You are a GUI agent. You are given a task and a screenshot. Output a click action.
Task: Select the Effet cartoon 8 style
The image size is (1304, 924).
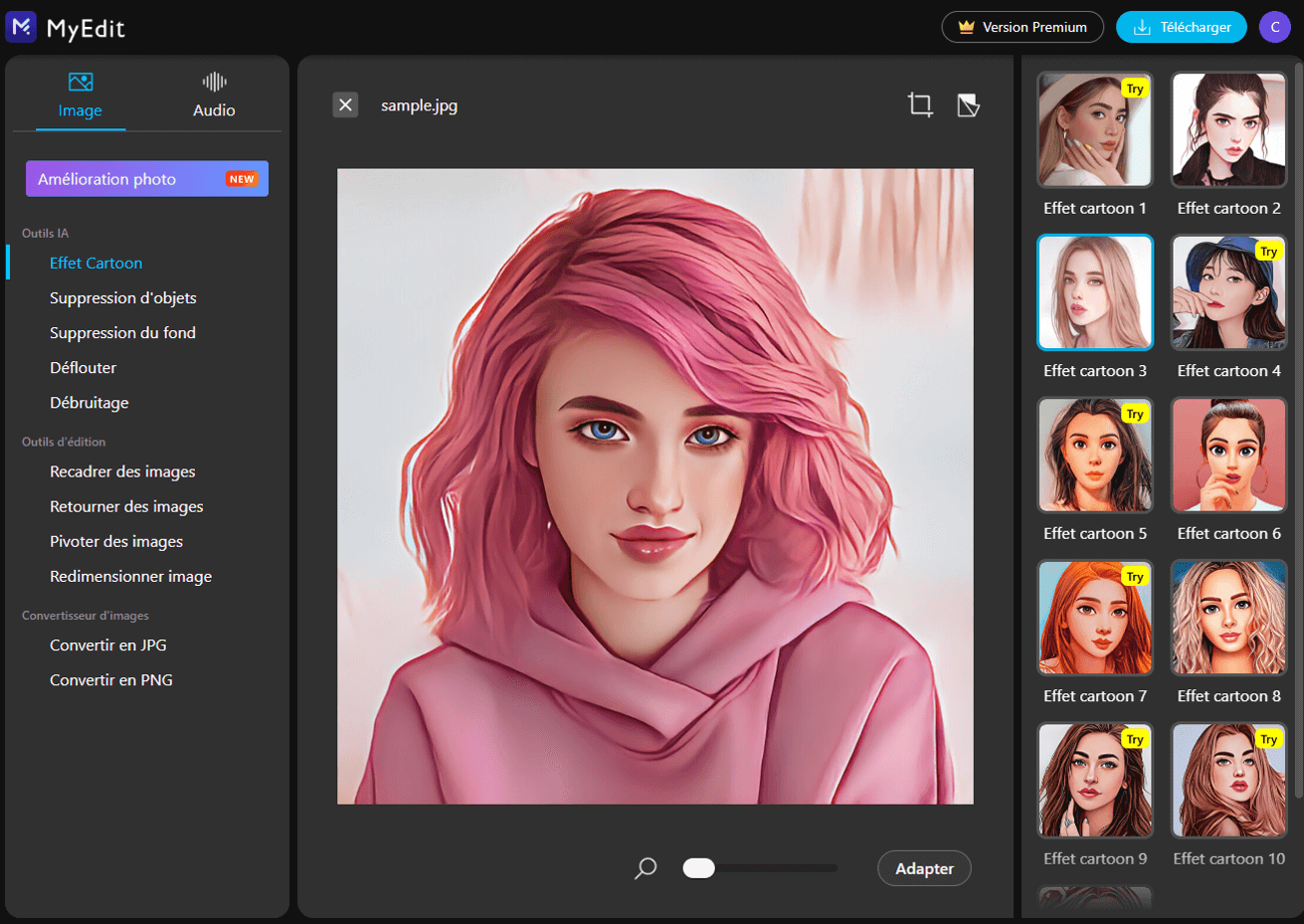pos(1228,618)
